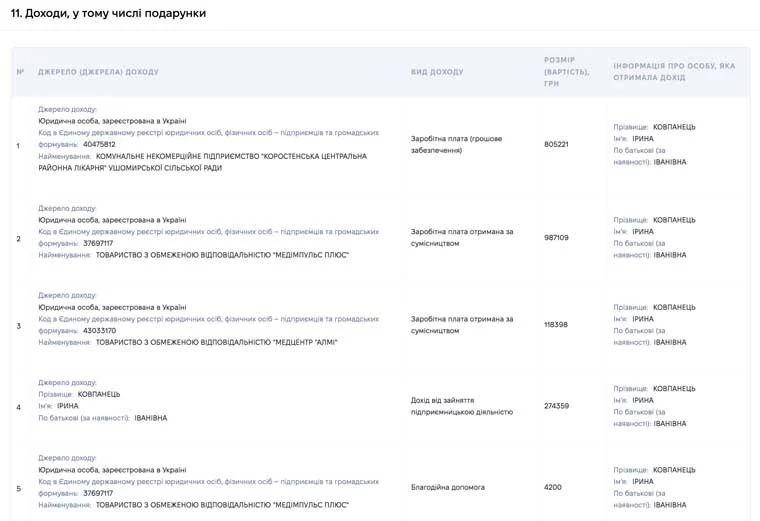Click patronymic 'Іванівна' in row 4 source column
This screenshot has height=521, width=760.
click(151, 418)
